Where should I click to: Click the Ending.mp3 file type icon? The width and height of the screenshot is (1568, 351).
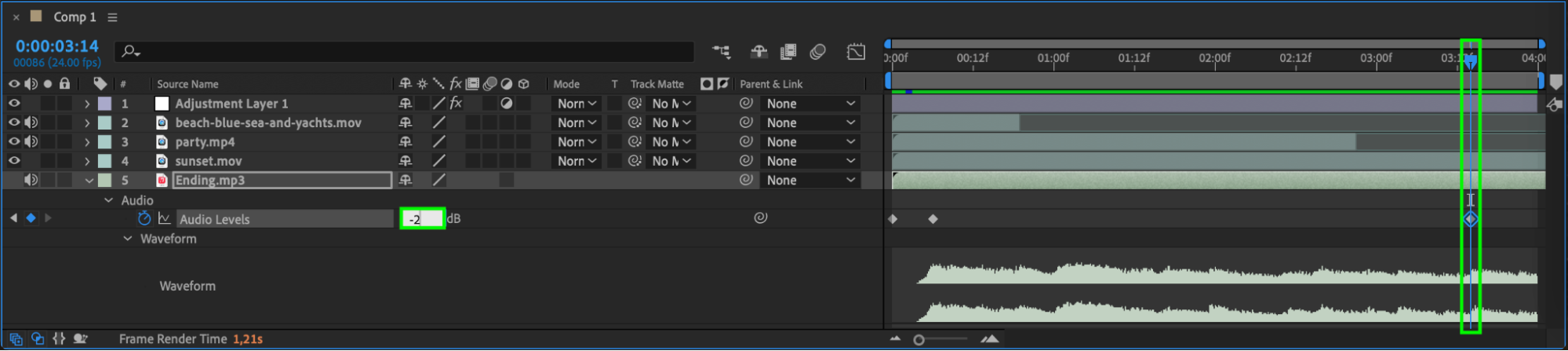pos(162,181)
